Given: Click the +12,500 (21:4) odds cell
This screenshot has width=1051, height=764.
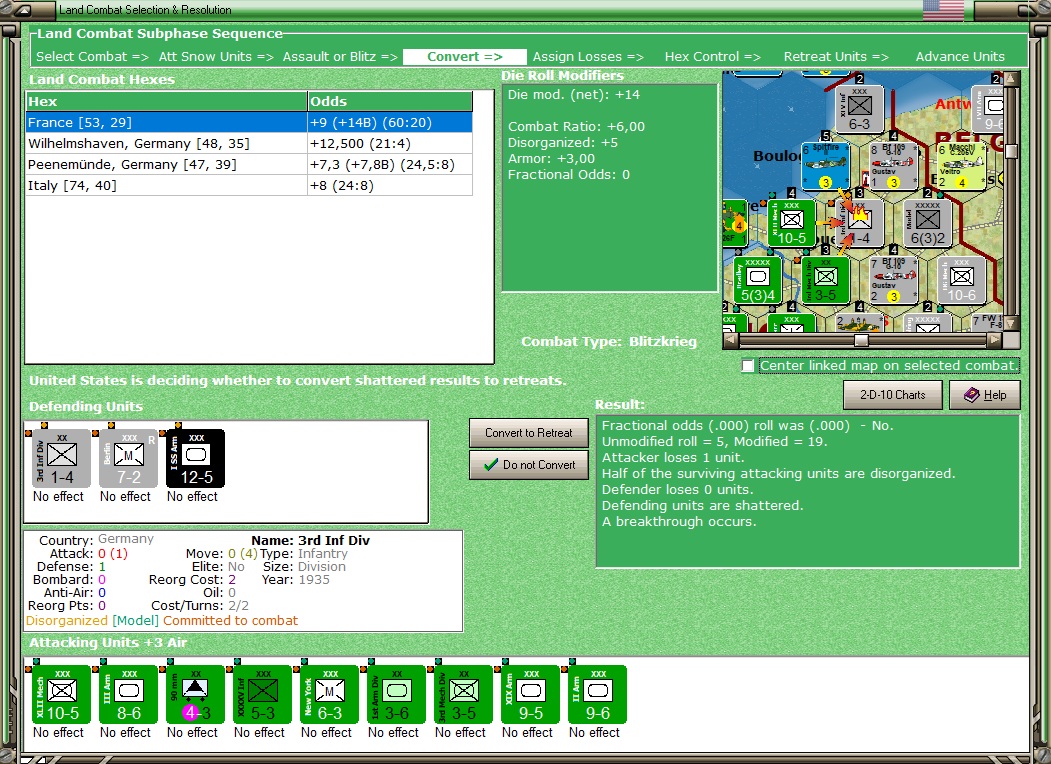Looking at the screenshot, I should point(390,143).
